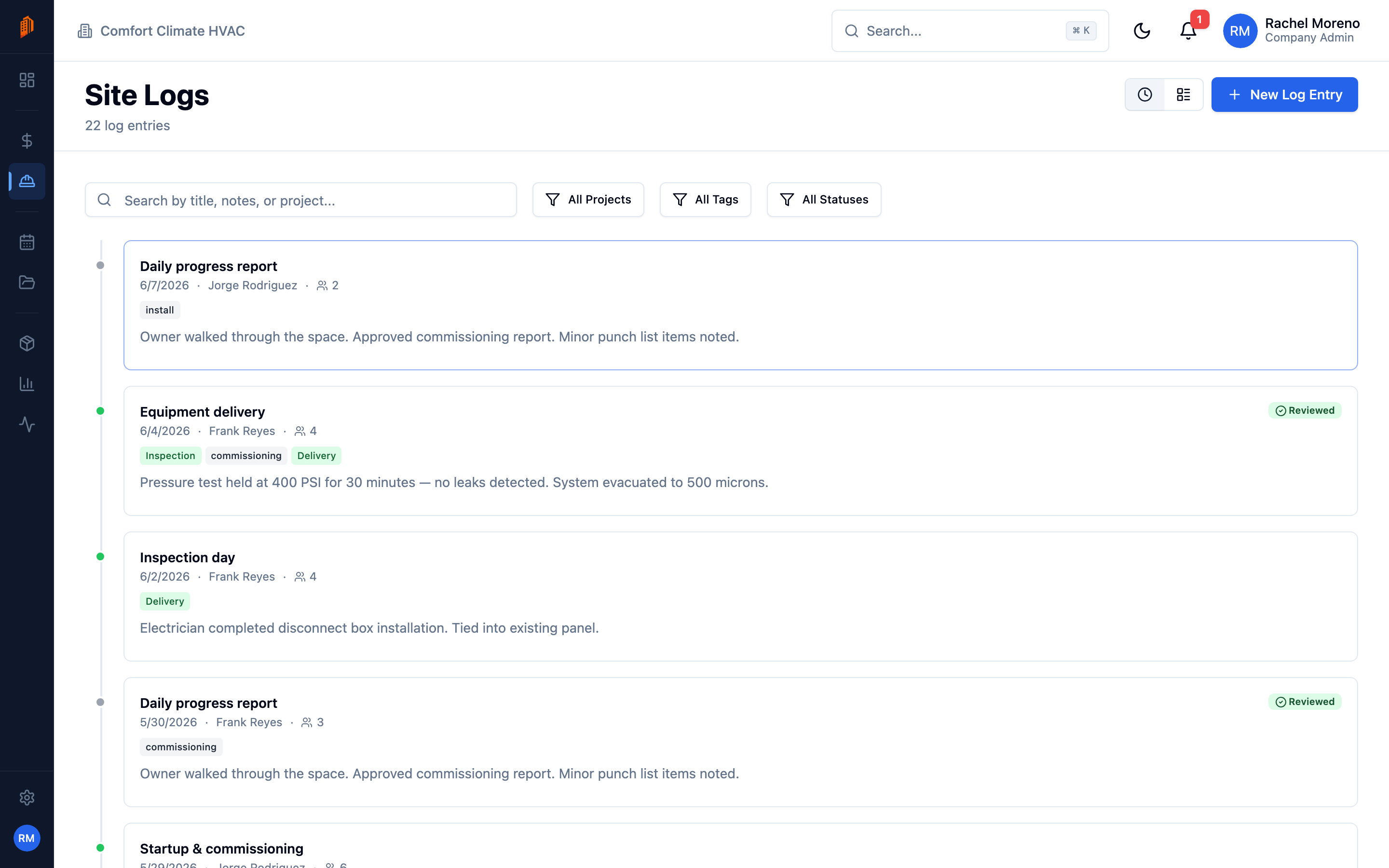
Task: Click the Electrician completed disconnect box note
Action: click(x=369, y=628)
